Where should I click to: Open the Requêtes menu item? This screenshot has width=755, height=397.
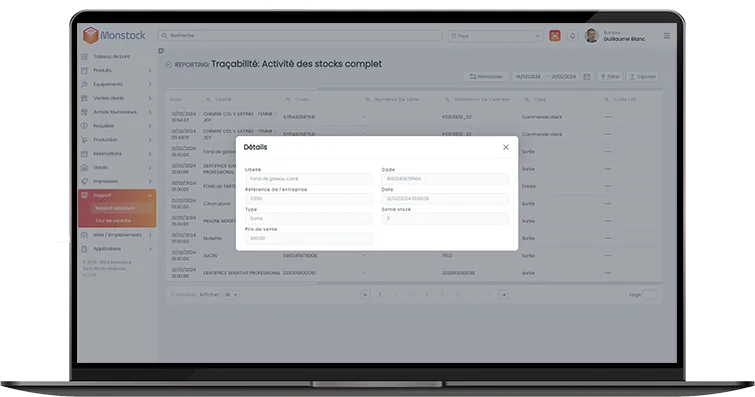[x=104, y=126]
